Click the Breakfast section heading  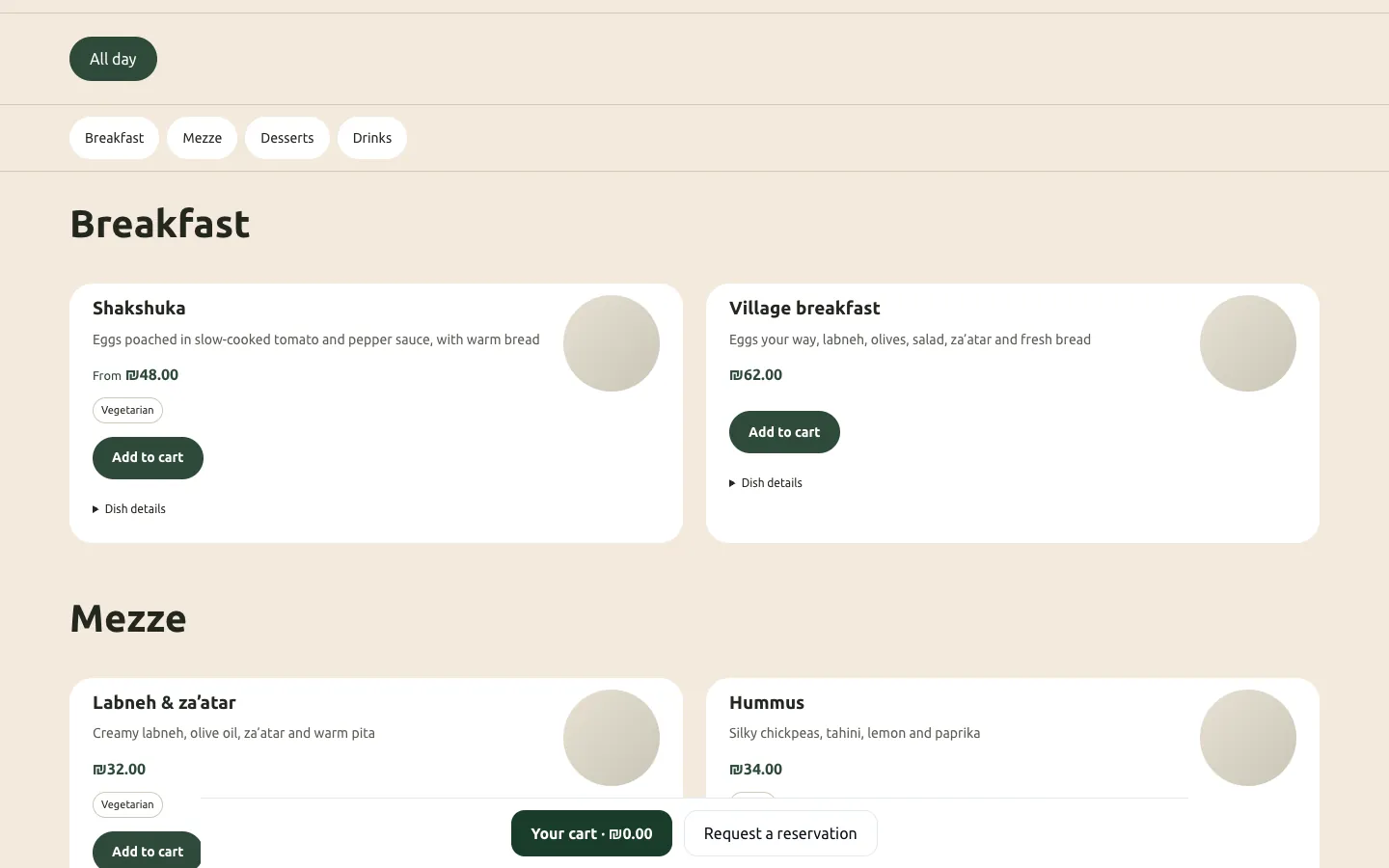[x=160, y=224]
